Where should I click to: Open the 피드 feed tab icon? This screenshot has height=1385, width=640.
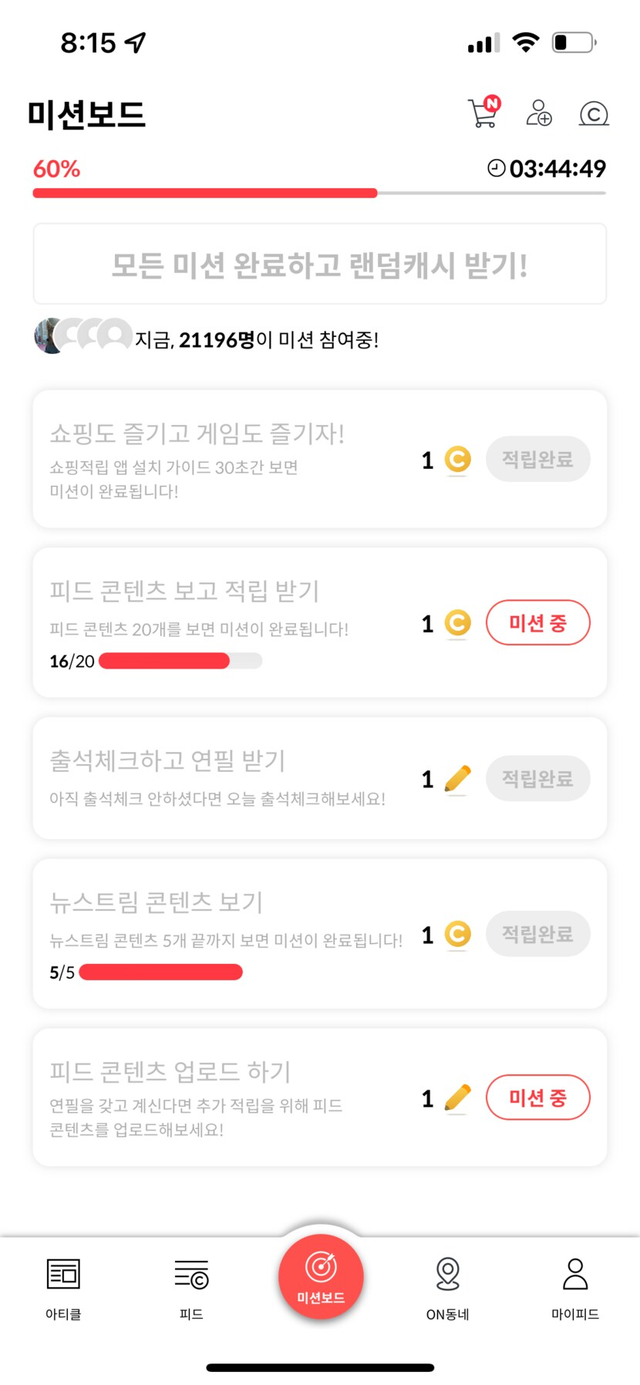click(191, 1274)
